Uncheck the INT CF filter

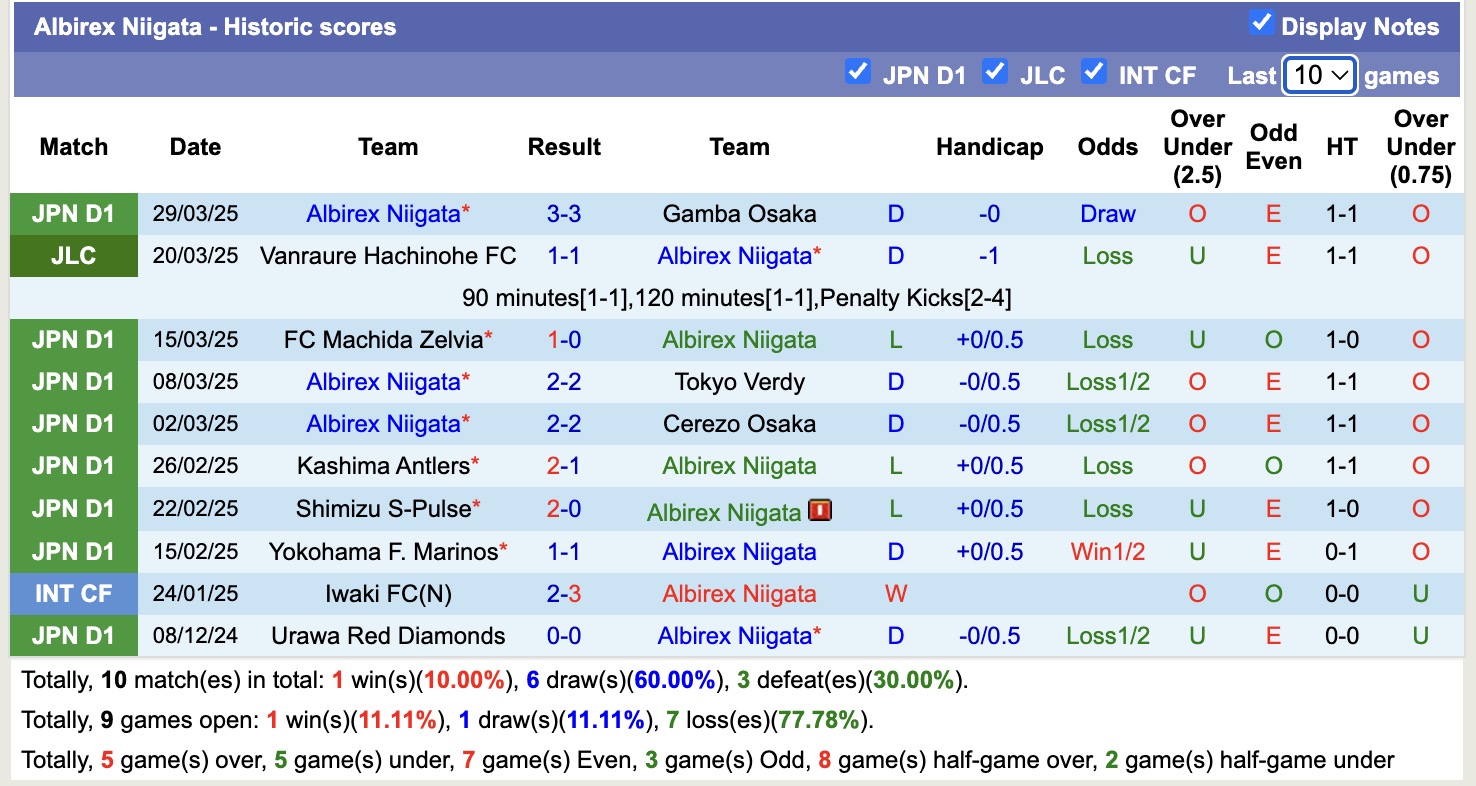pyautogui.click(x=1095, y=71)
